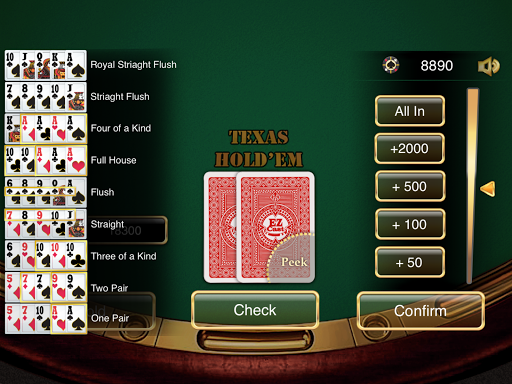
Task: Mute the sound with the speaker icon
Action: (x=489, y=66)
